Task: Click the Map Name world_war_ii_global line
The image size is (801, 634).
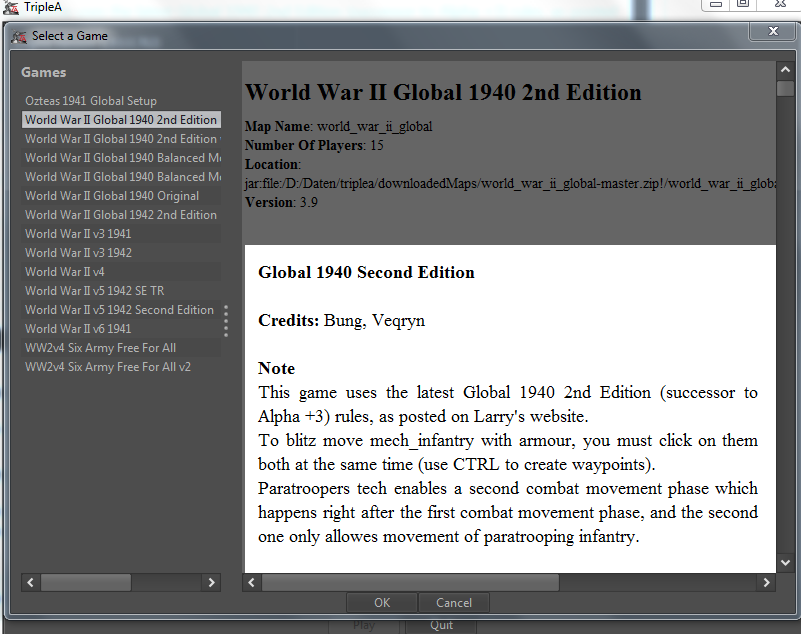Action: point(338,126)
